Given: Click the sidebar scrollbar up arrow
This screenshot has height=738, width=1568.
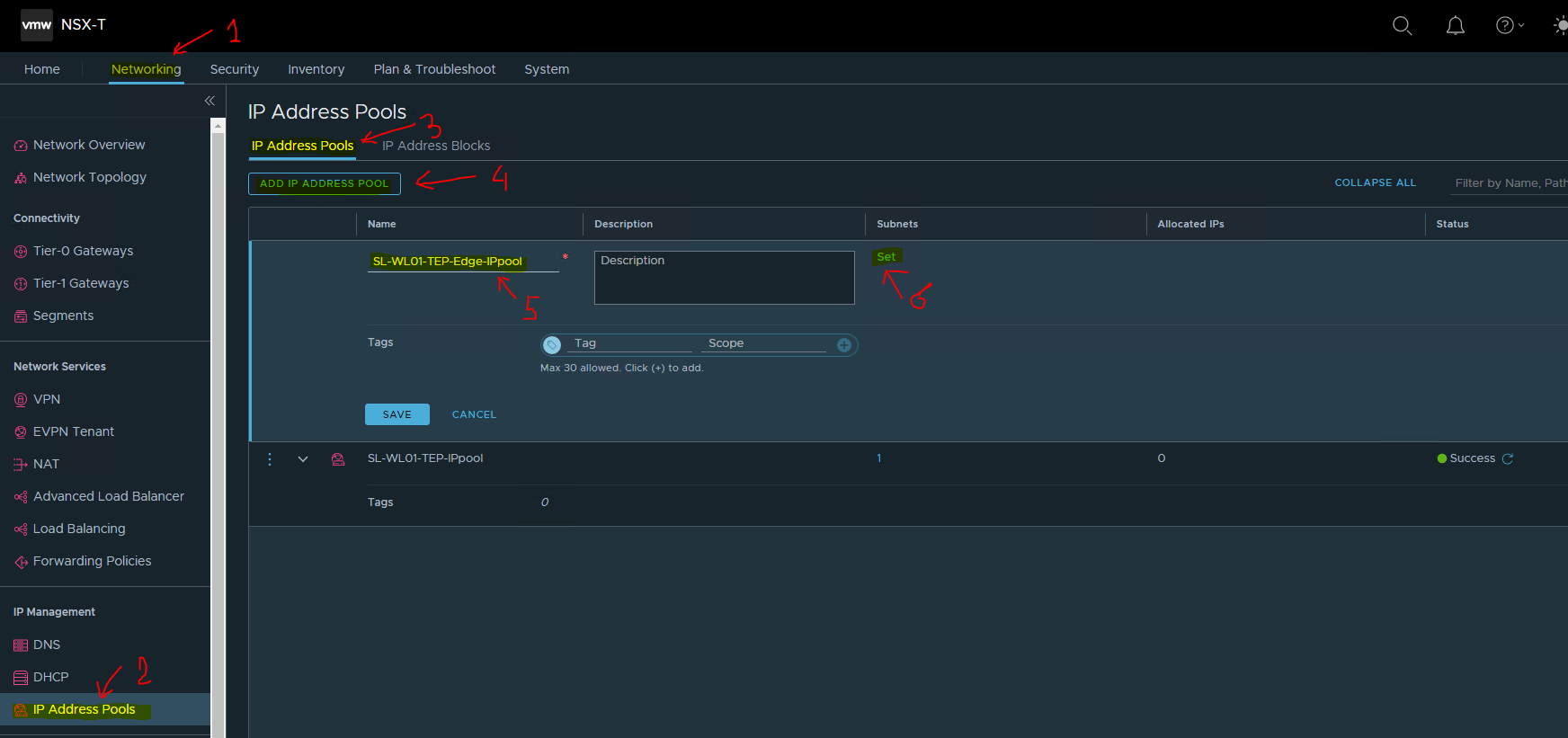Looking at the screenshot, I should (x=218, y=127).
